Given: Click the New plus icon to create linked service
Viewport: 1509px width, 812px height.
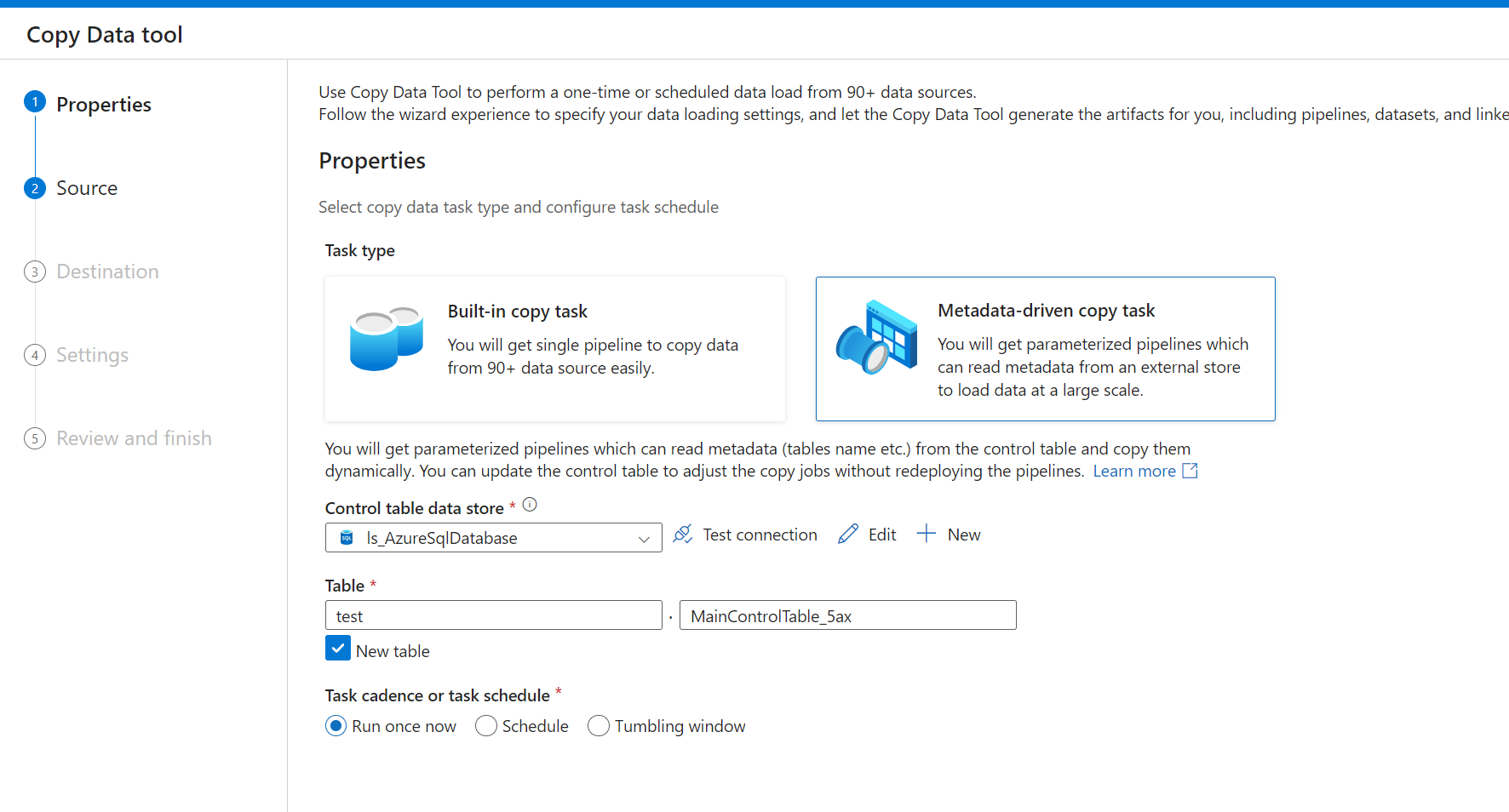Looking at the screenshot, I should point(925,533).
